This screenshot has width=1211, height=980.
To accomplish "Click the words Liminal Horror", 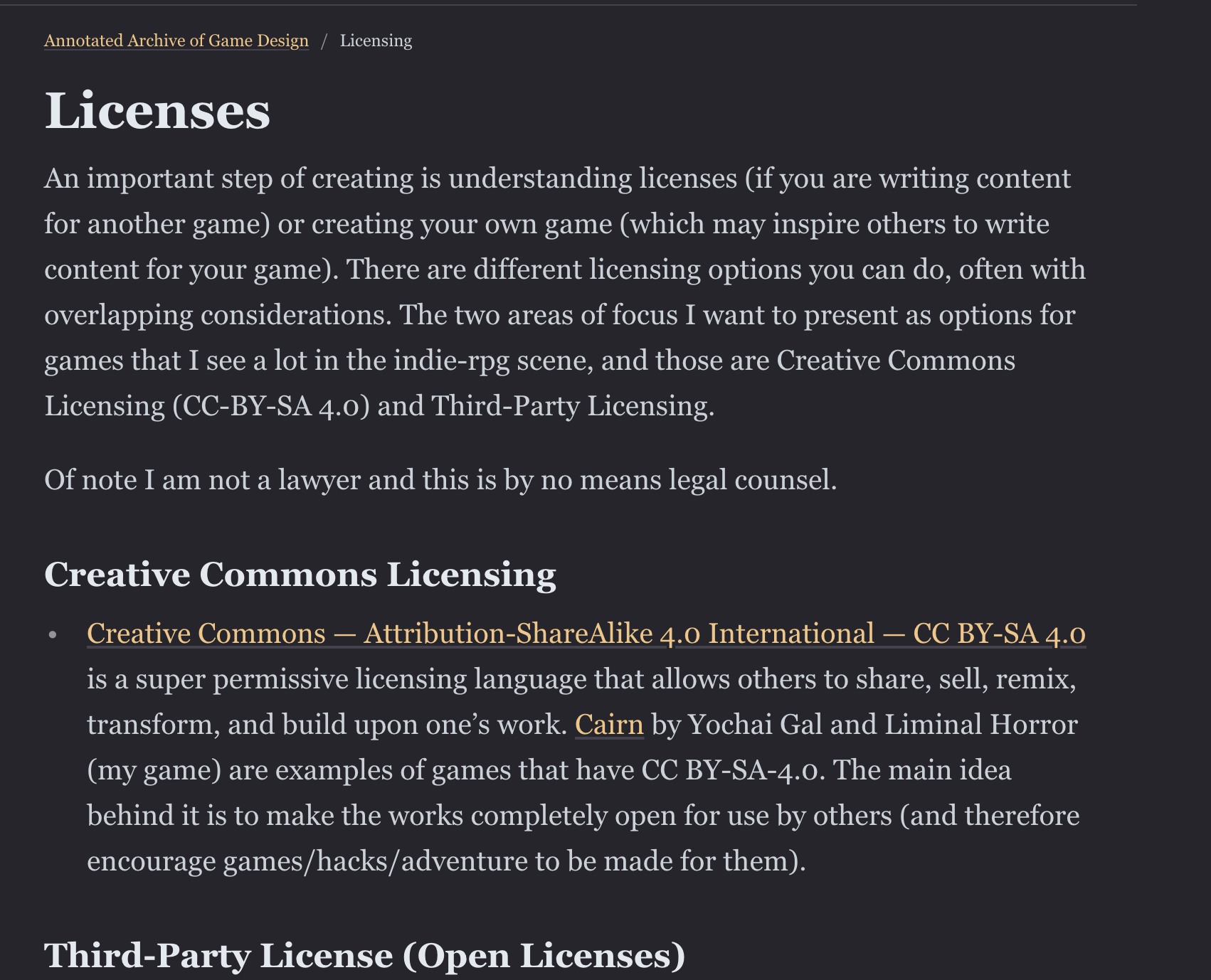I will pyautogui.click(x=982, y=724).
